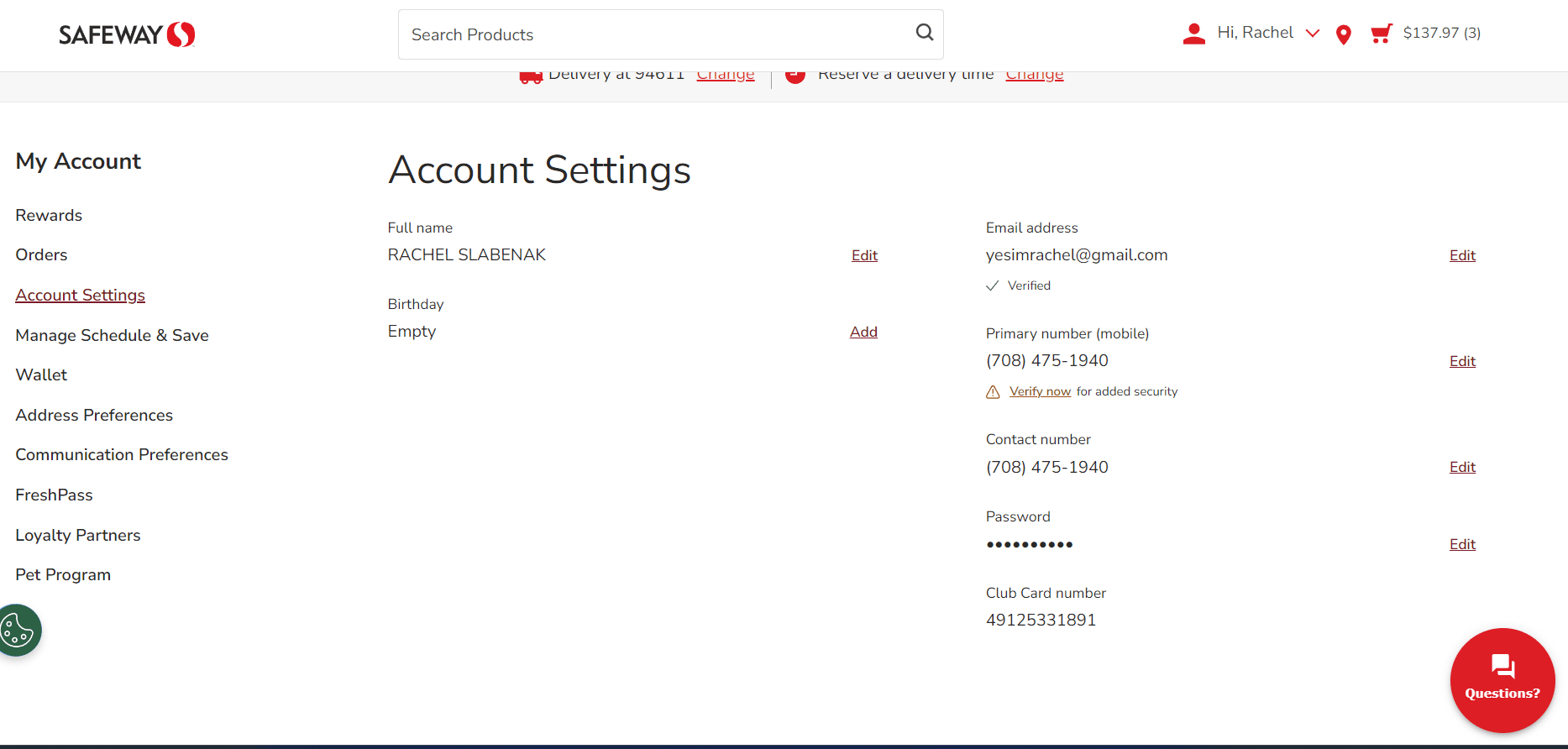The width and height of the screenshot is (1568, 749).
Task: Click the reserve delivery time icon
Action: [x=795, y=77]
